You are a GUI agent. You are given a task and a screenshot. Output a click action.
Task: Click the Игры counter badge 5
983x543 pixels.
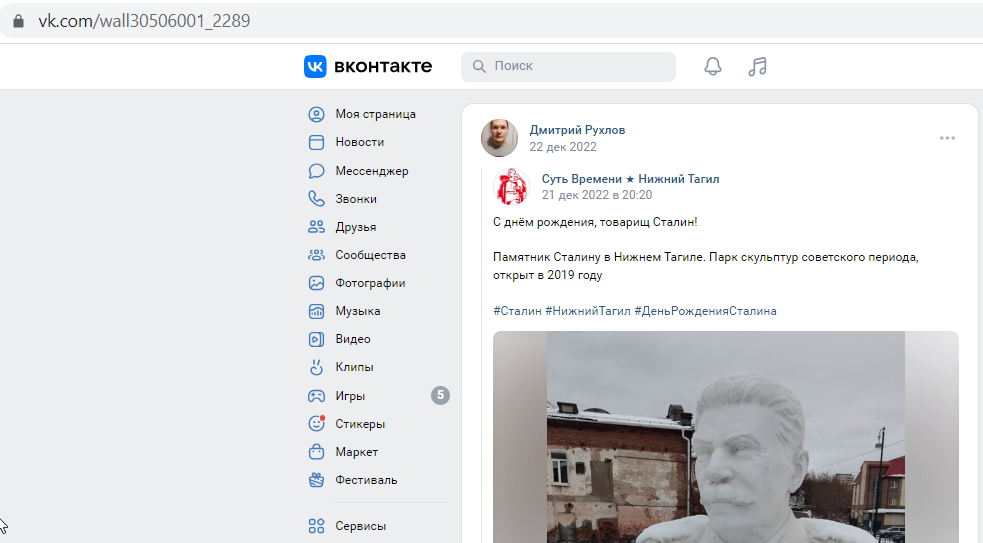[440, 395]
